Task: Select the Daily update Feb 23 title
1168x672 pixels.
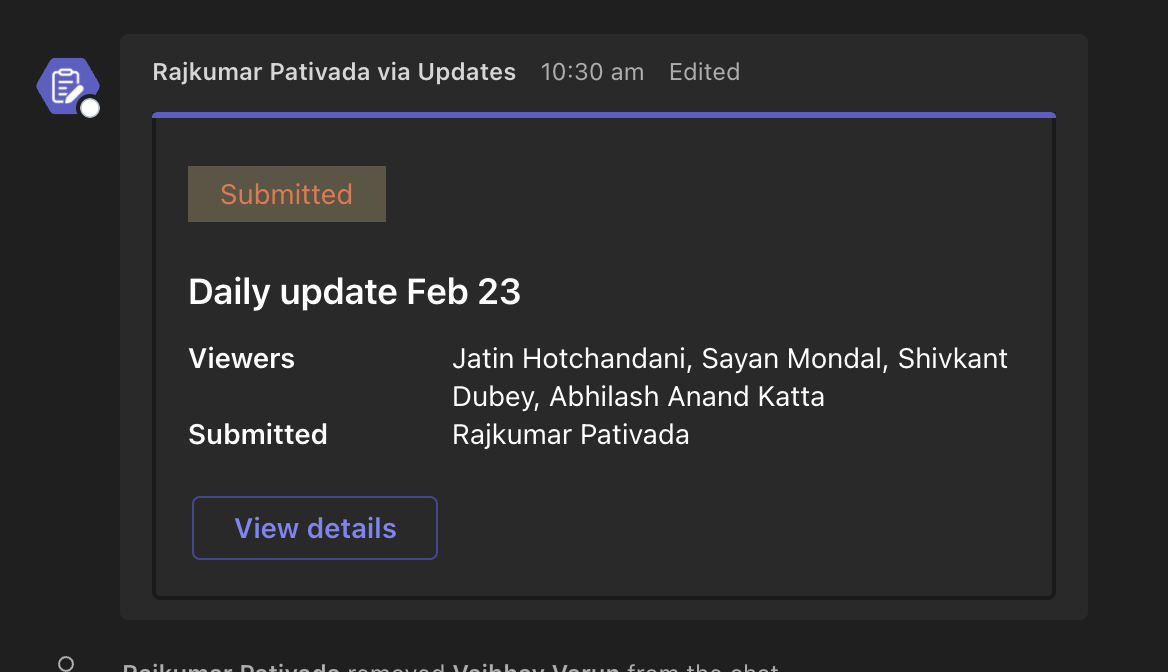Action: click(354, 292)
